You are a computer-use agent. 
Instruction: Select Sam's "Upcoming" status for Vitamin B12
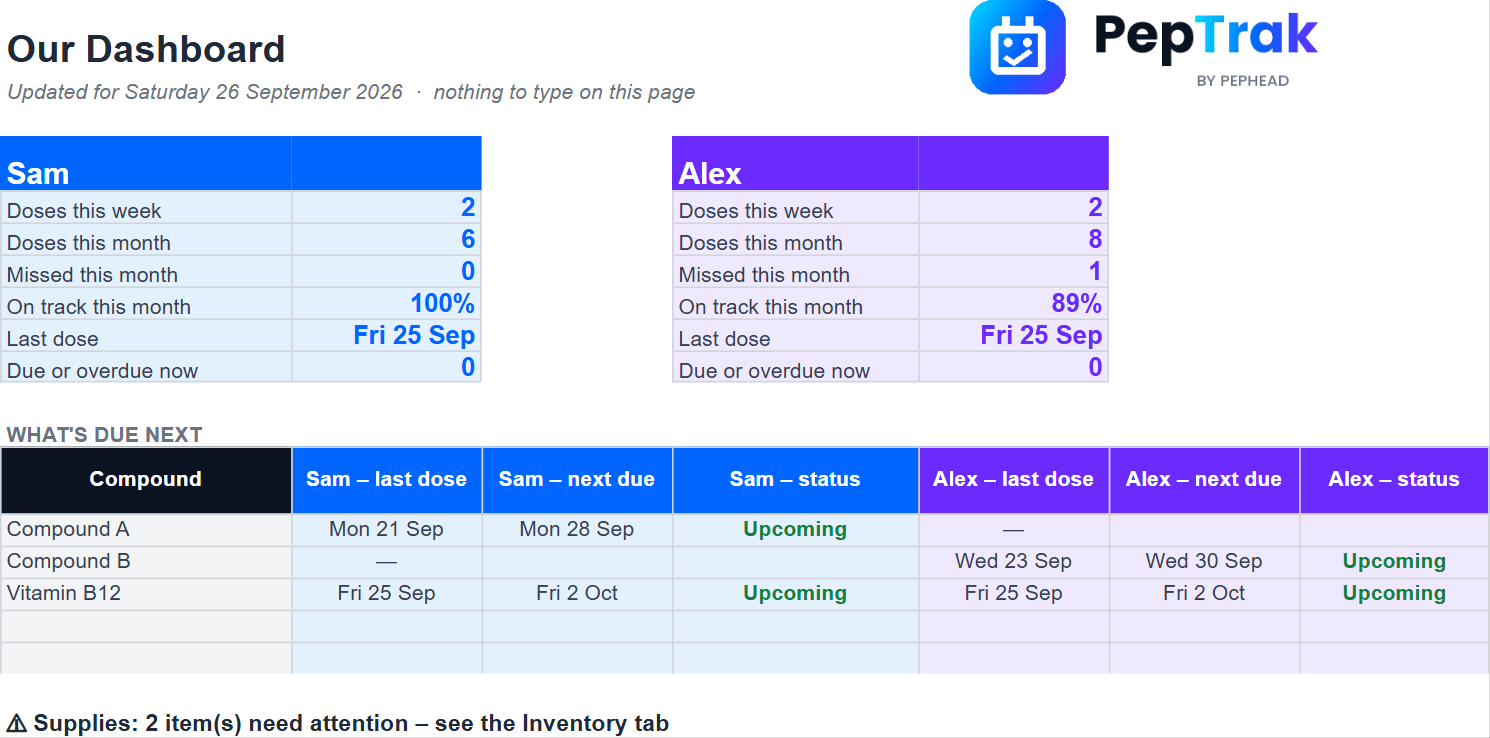(x=795, y=594)
